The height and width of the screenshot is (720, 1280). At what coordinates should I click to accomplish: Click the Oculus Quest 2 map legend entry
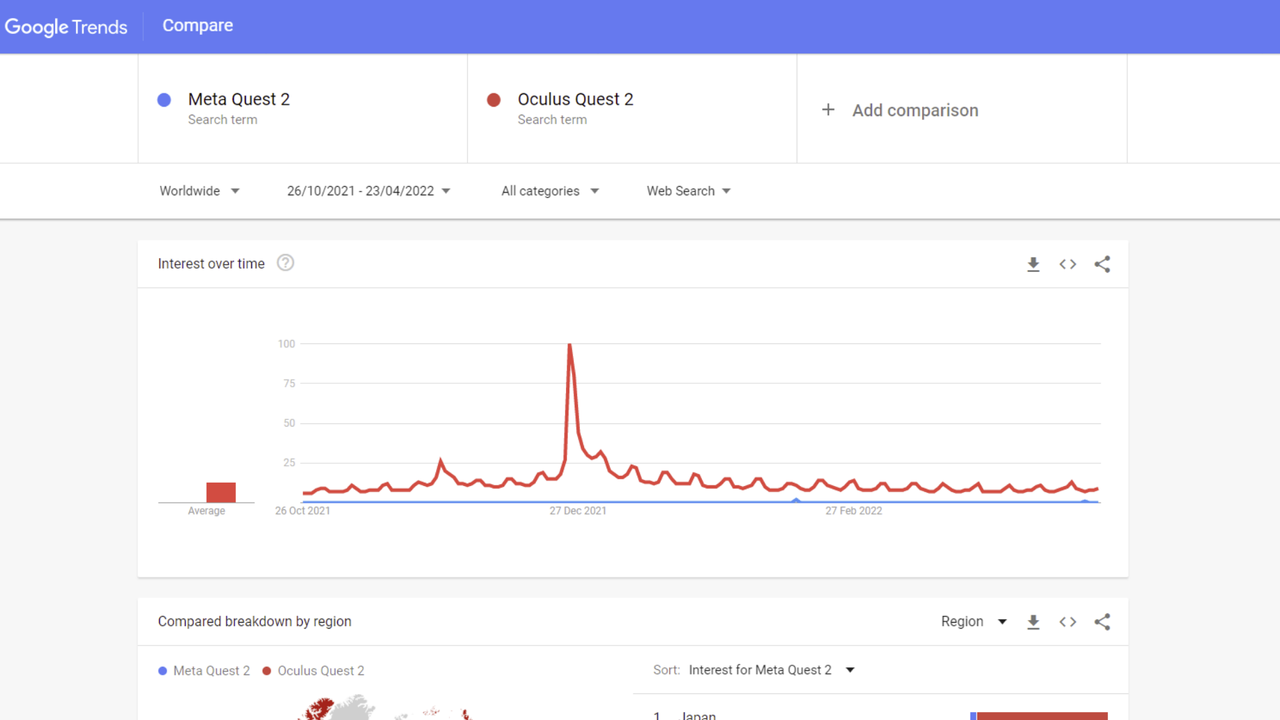314,671
